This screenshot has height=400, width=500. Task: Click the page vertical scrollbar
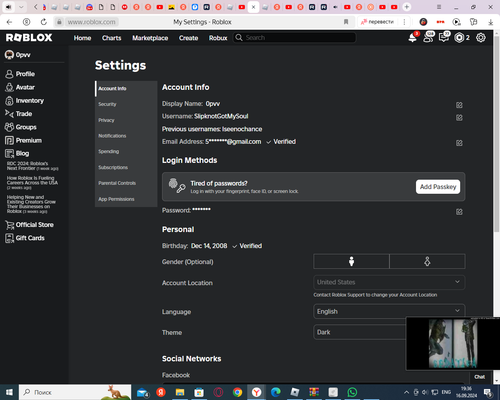point(496,133)
